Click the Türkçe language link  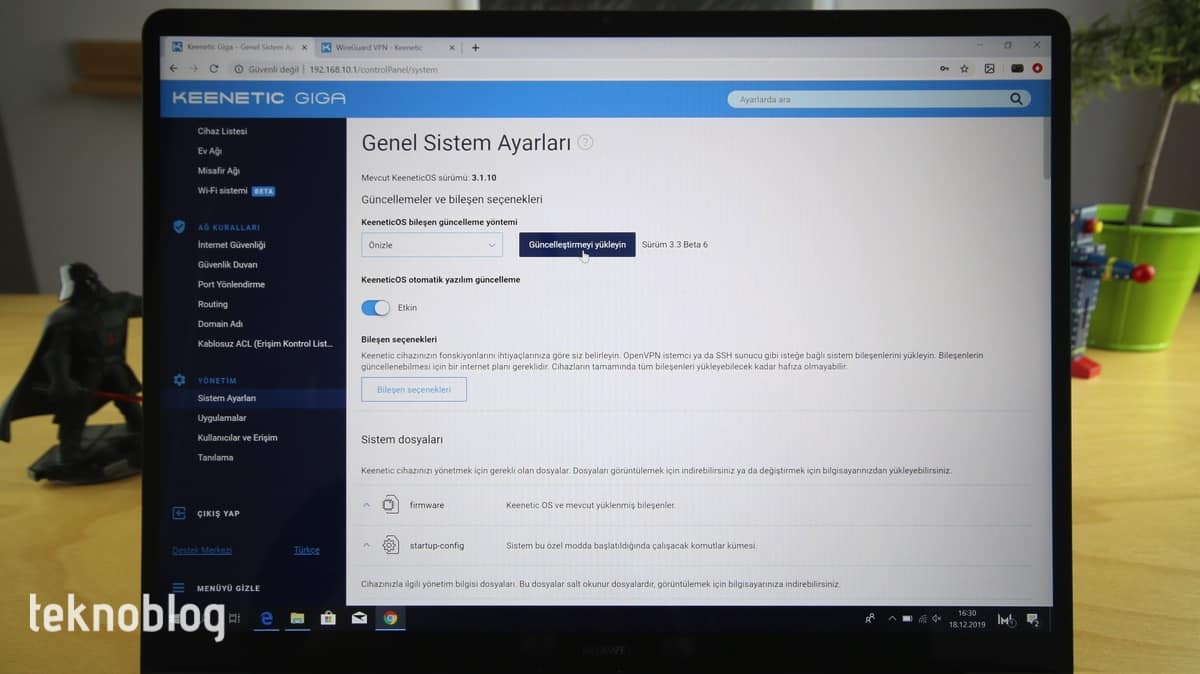306,550
